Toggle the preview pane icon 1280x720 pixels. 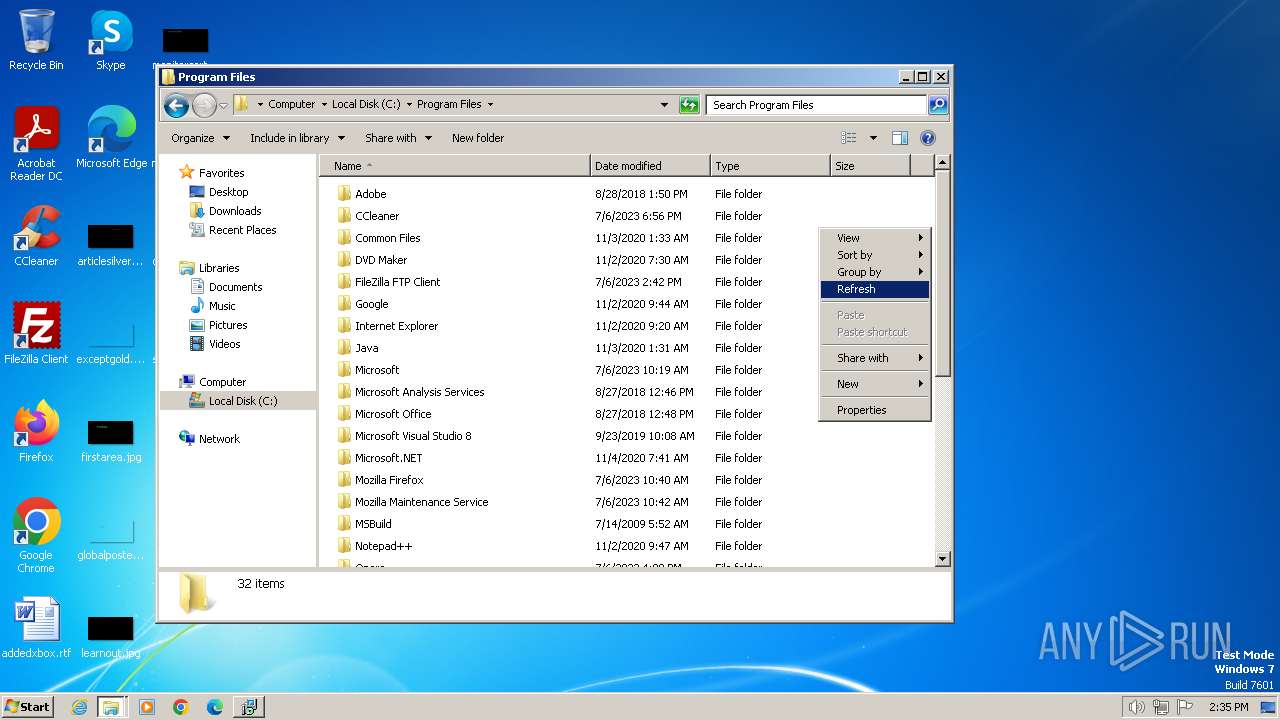(900, 138)
